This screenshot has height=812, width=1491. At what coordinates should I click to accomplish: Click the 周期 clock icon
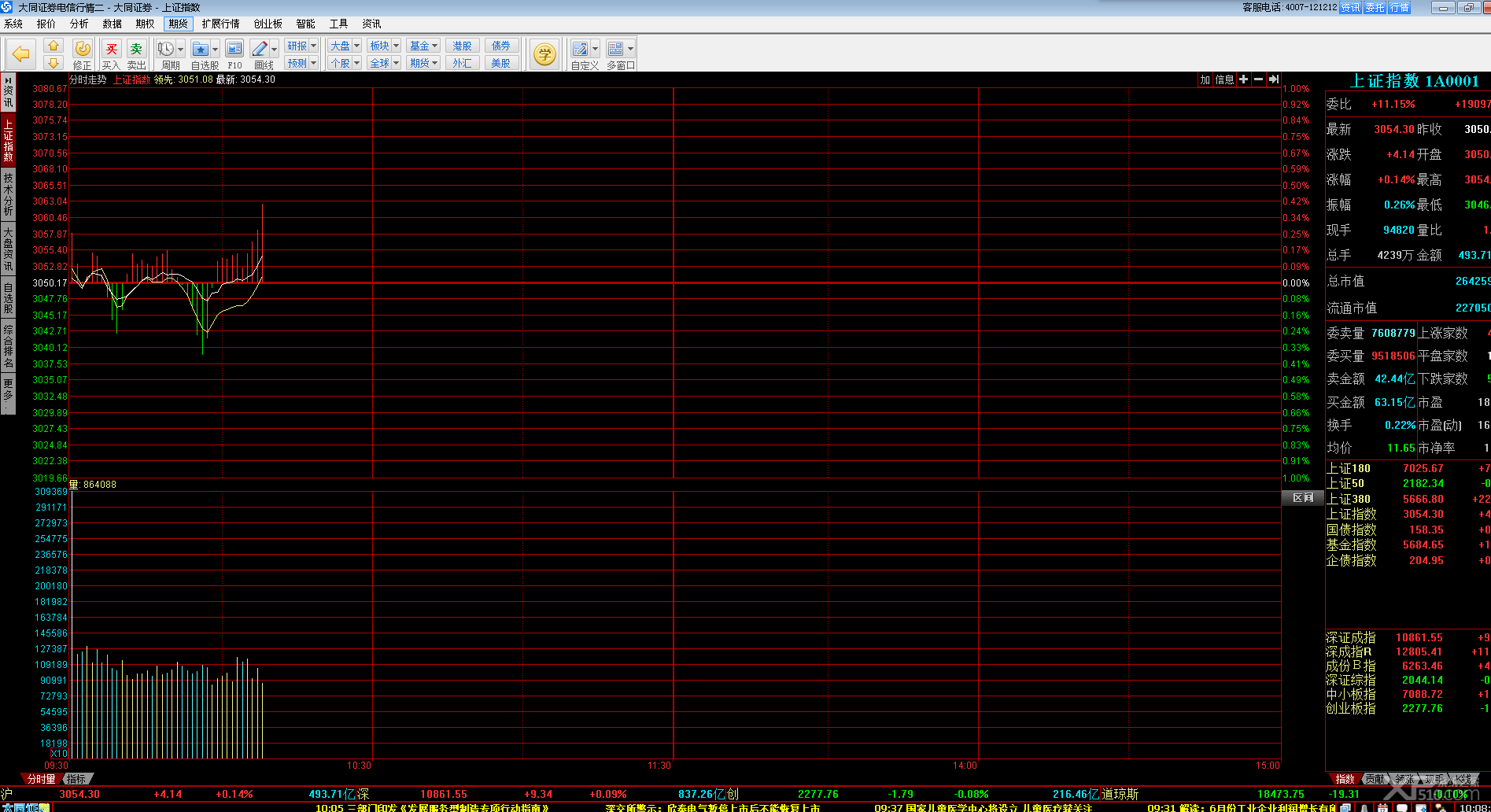click(x=165, y=49)
